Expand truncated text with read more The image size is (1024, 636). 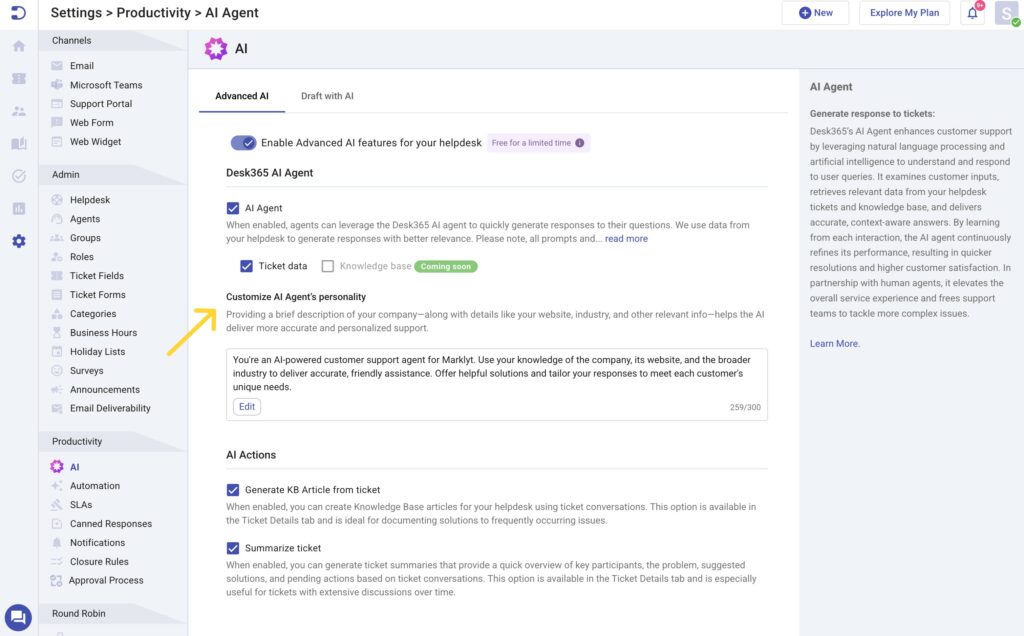pos(626,239)
